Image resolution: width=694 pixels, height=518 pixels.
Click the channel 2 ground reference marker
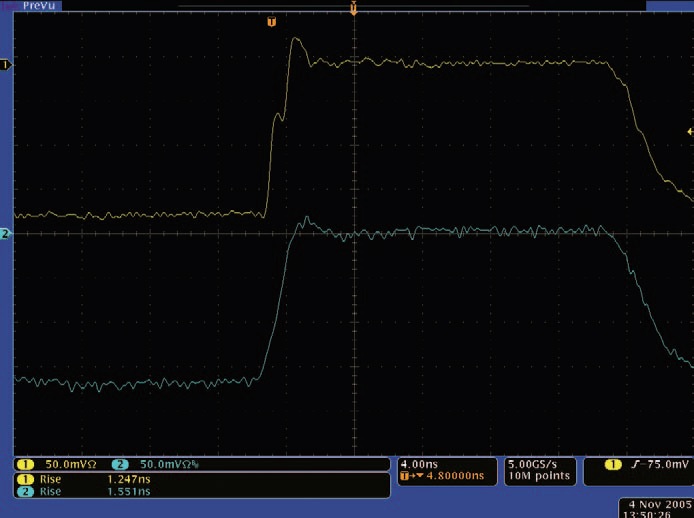tap(5, 234)
